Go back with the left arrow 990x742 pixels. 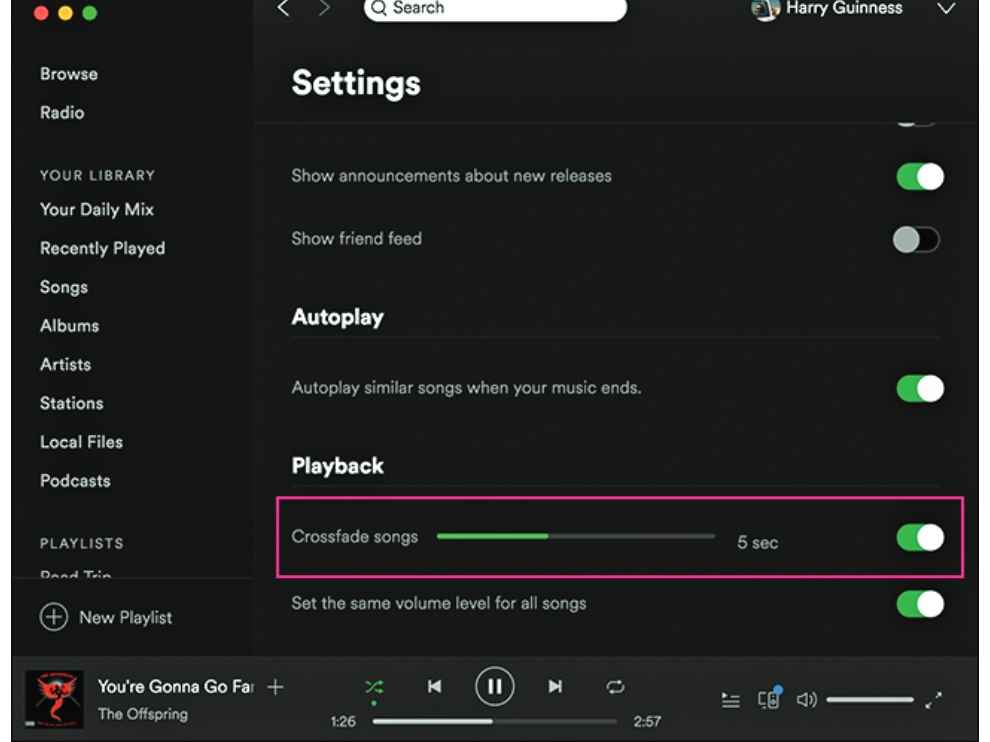pos(283,9)
